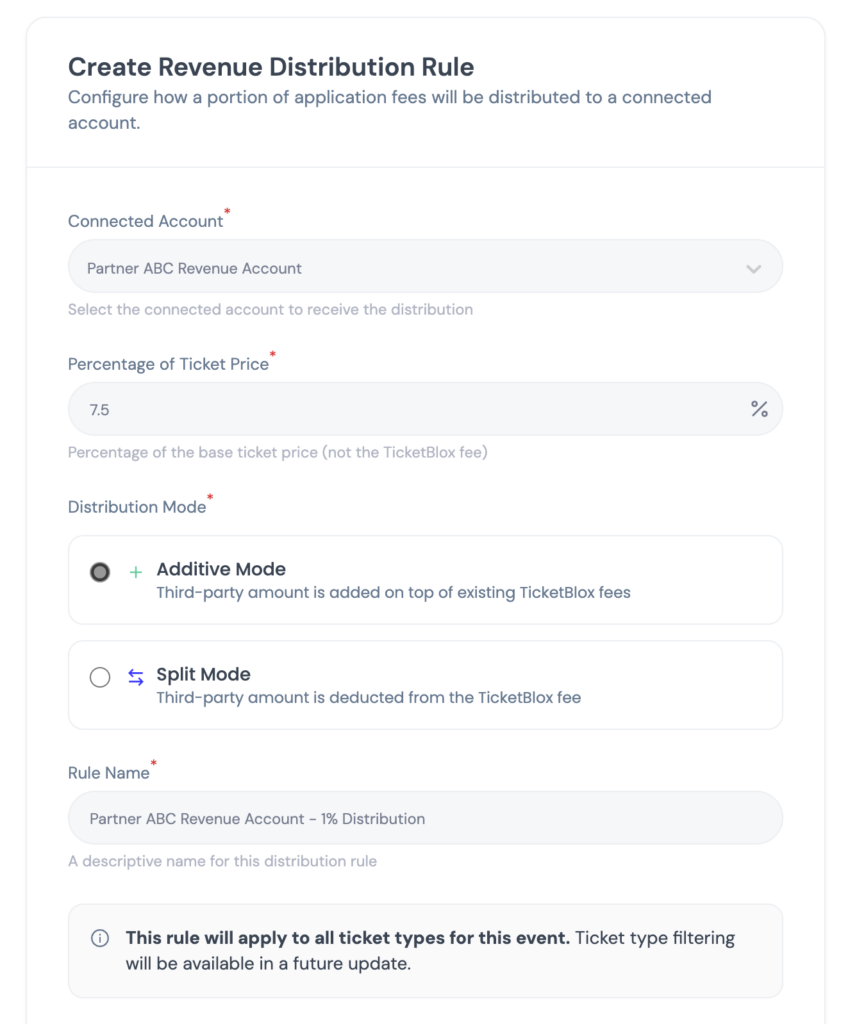Click the info circle icon in notice
Image resolution: width=841 pixels, height=1024 pixels.
[100, 938]
